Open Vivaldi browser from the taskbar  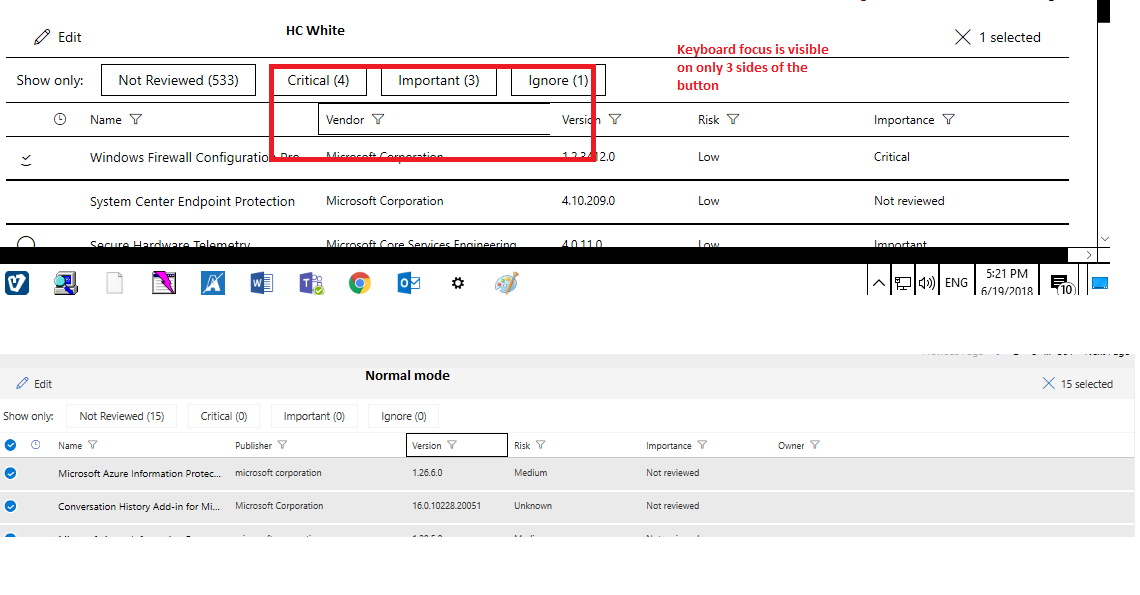[x=17, y=283]
